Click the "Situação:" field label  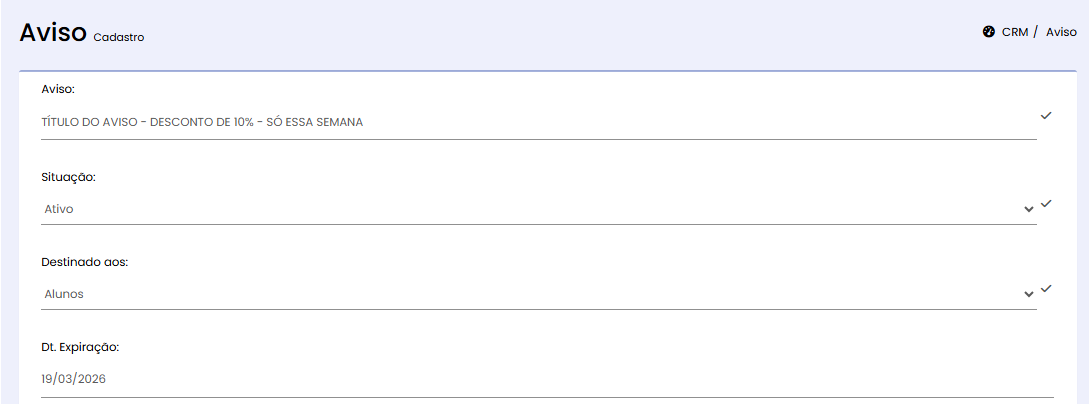[x=69, y=176]
